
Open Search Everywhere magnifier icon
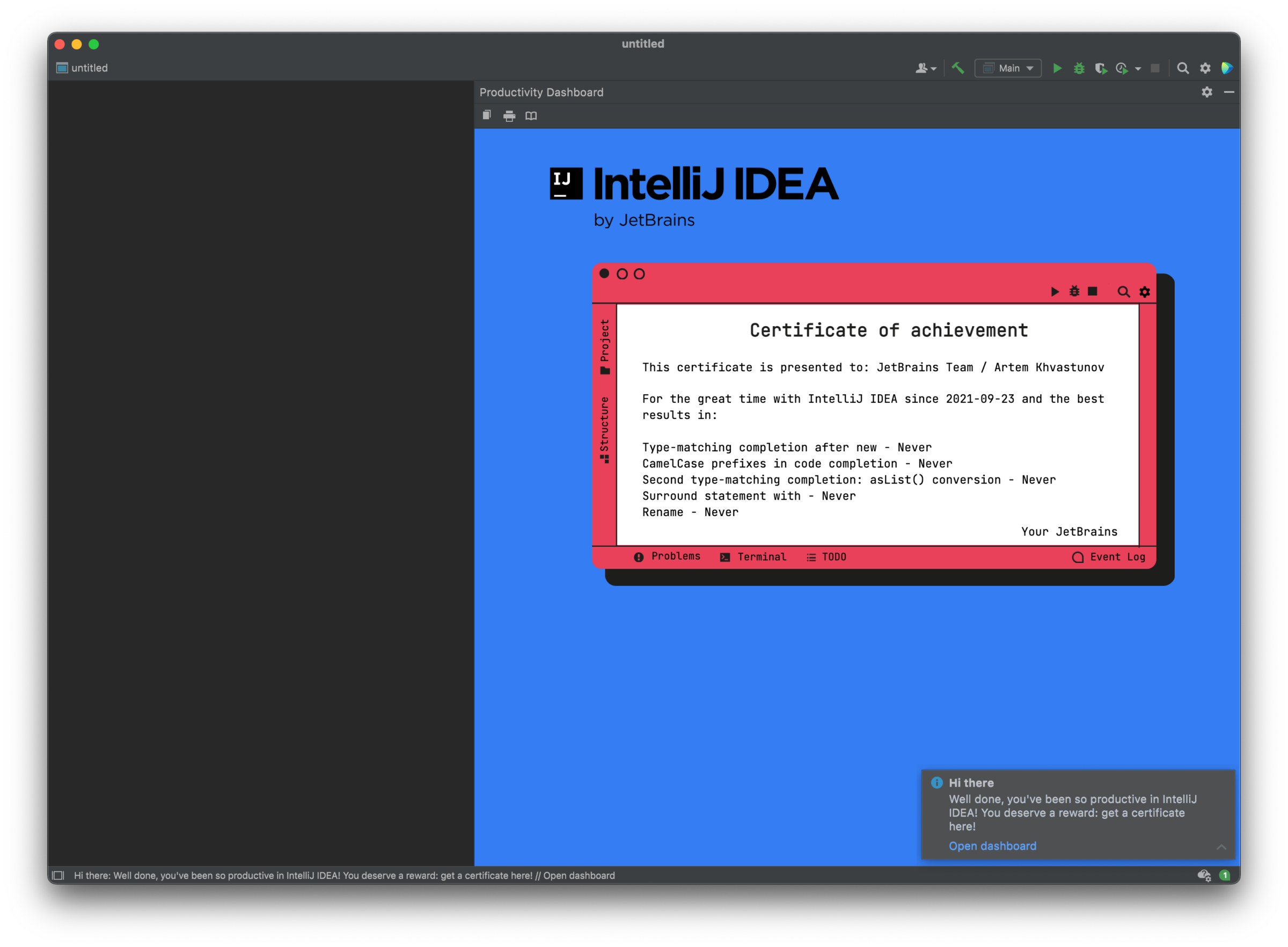[1182, 68]
